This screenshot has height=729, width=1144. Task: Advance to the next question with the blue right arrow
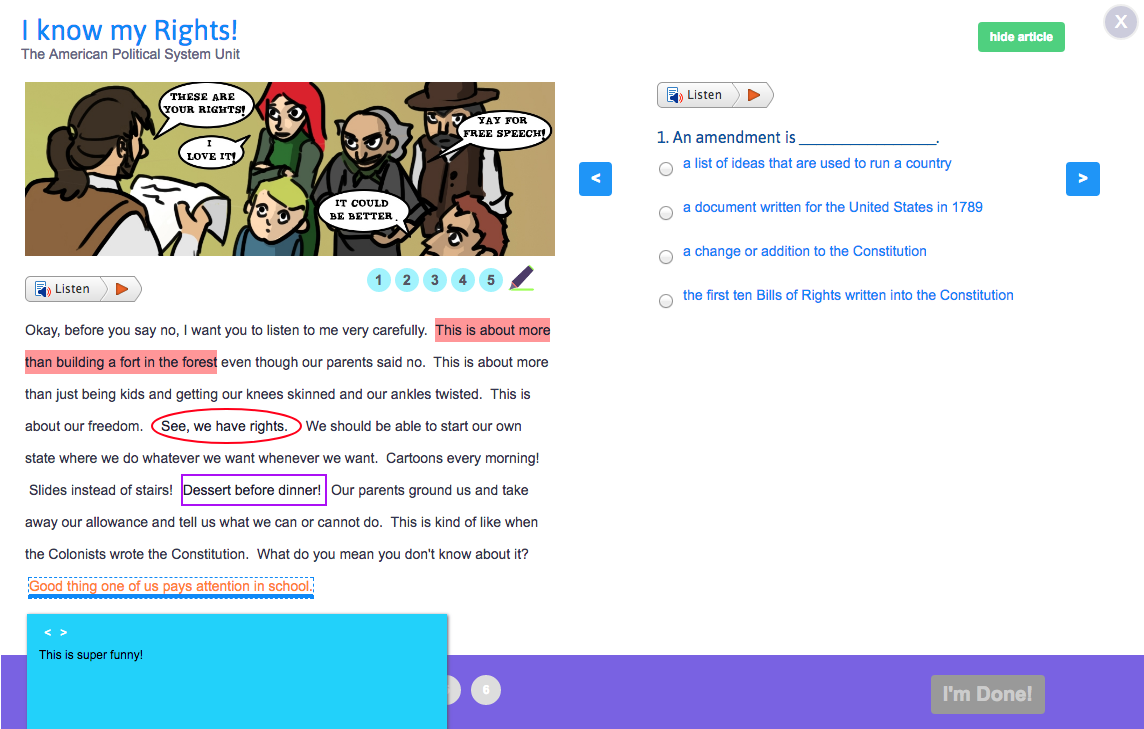pos(1083,179)
